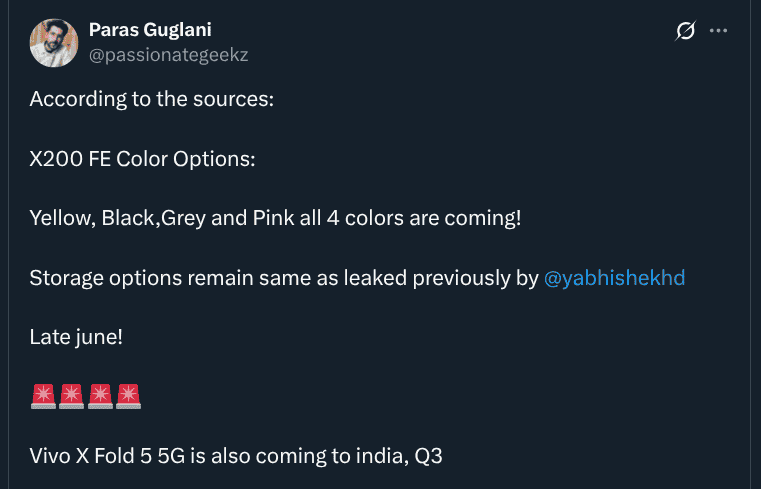Click the "X200 FE Color Options:" text
This screenshot has height=489, width=761.
(142, 159)
